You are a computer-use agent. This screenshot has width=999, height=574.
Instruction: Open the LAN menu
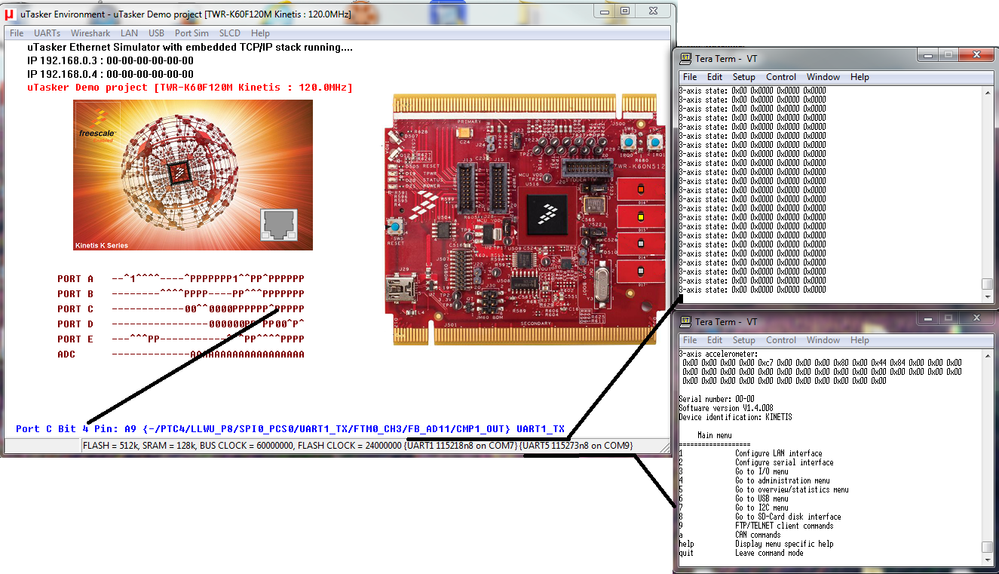tap(129, 33)
